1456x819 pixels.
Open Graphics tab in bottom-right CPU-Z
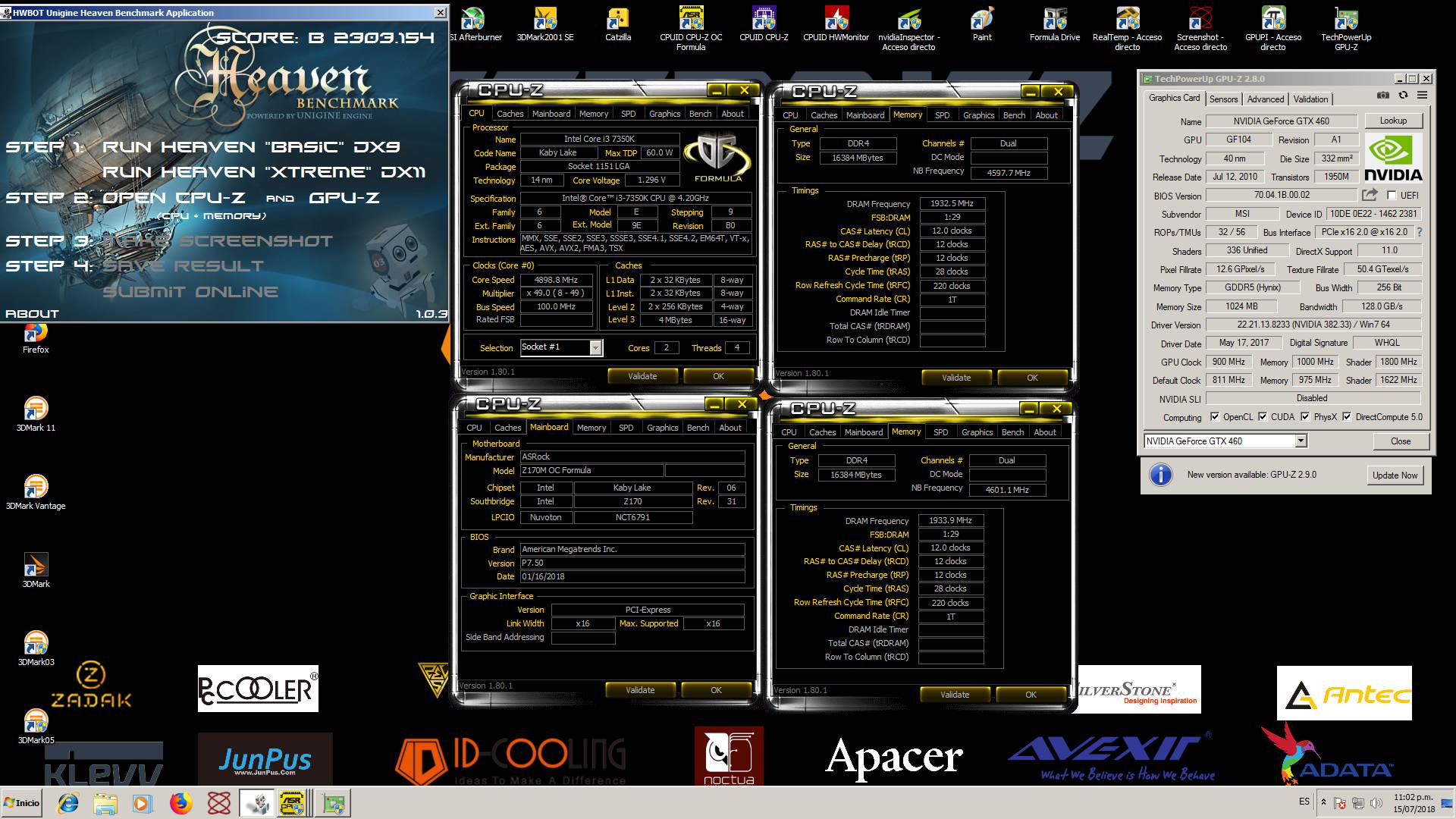[977, 432]
